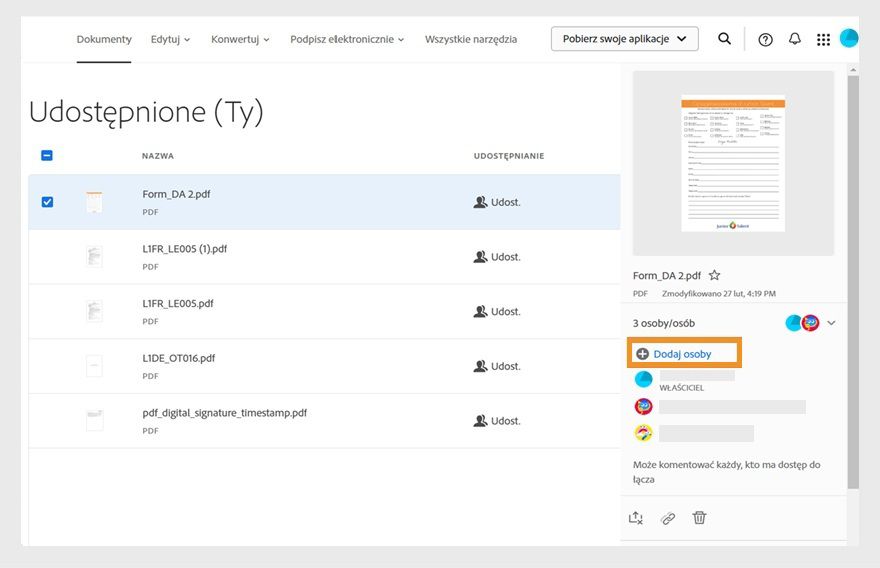Click shared icon for Form_DA 2.pdf
Image resolution: width=880 pixels, height=568 pixels.
480,202
